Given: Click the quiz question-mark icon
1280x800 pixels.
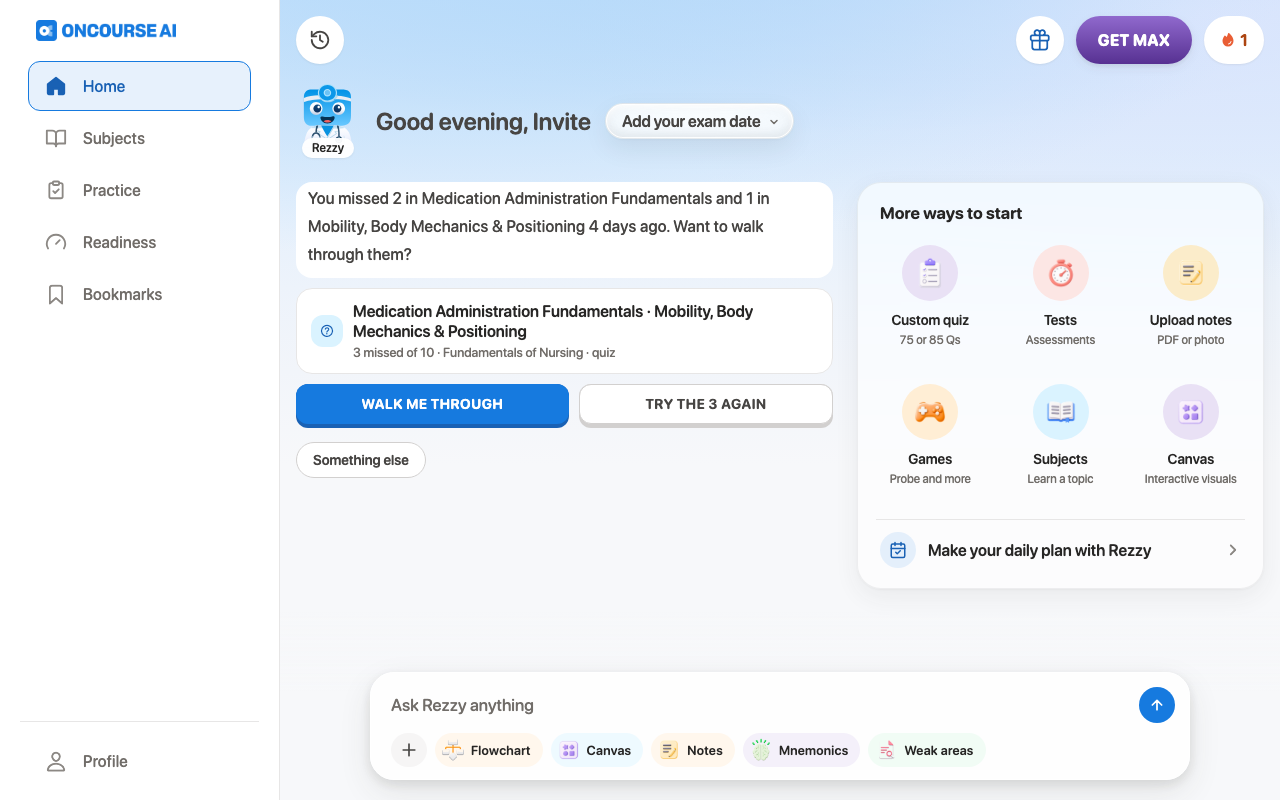Looking at the screenshot, I should tap(327, 331).
